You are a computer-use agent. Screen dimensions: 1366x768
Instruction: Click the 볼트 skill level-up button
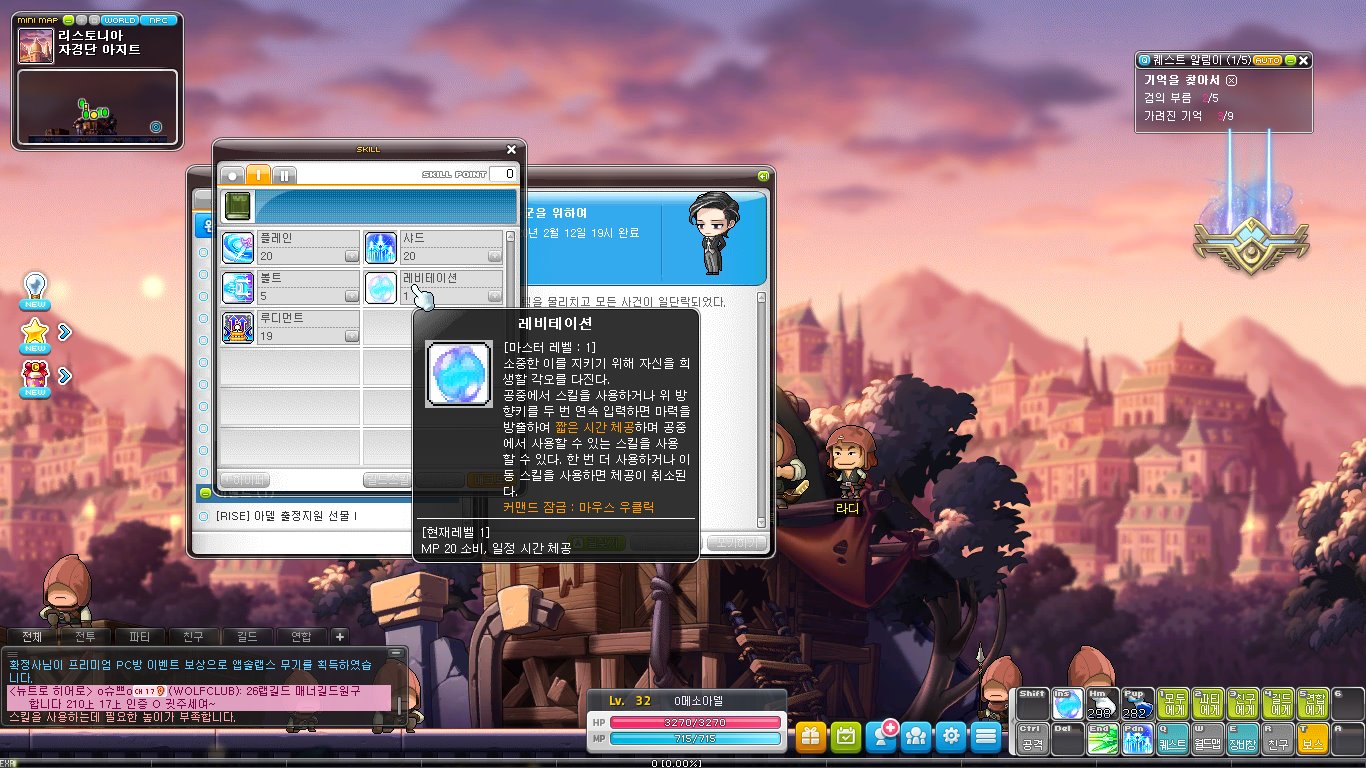click(351, 296)
